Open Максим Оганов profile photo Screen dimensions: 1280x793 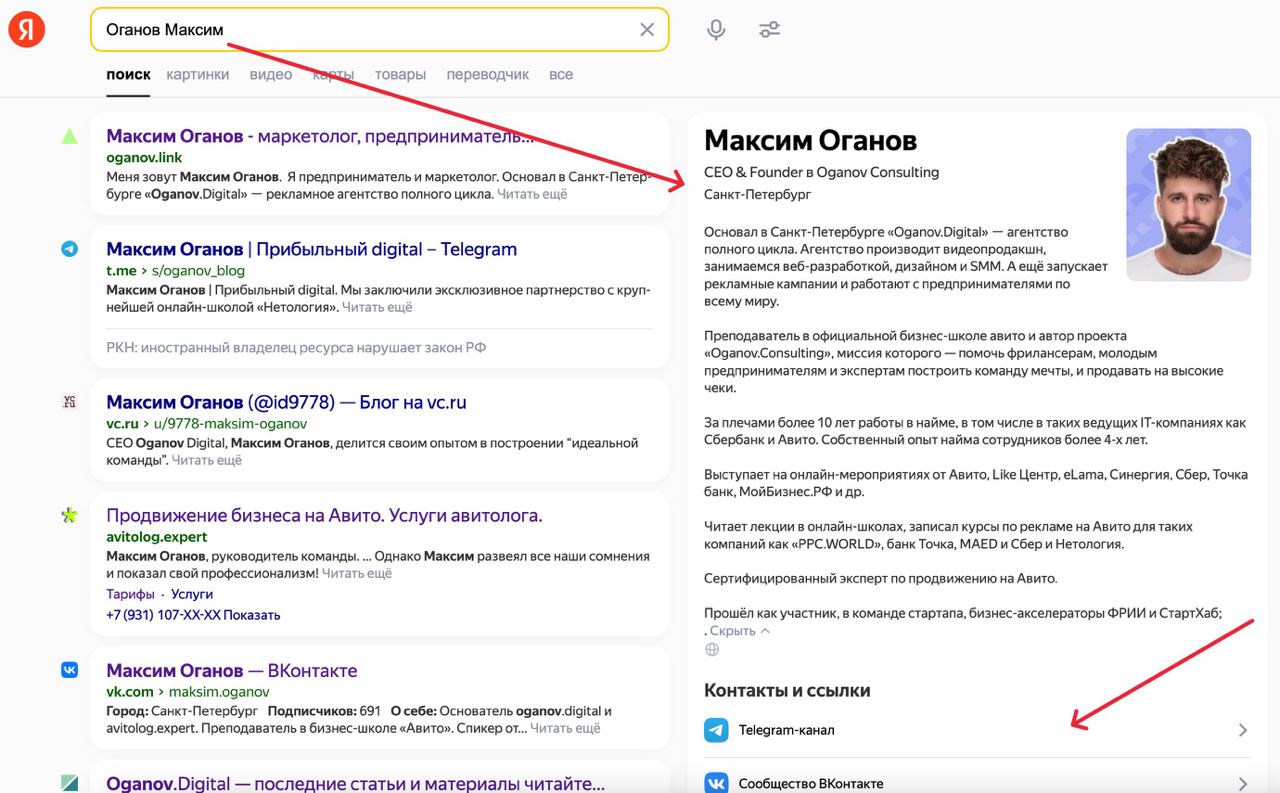click(1188, 205)
